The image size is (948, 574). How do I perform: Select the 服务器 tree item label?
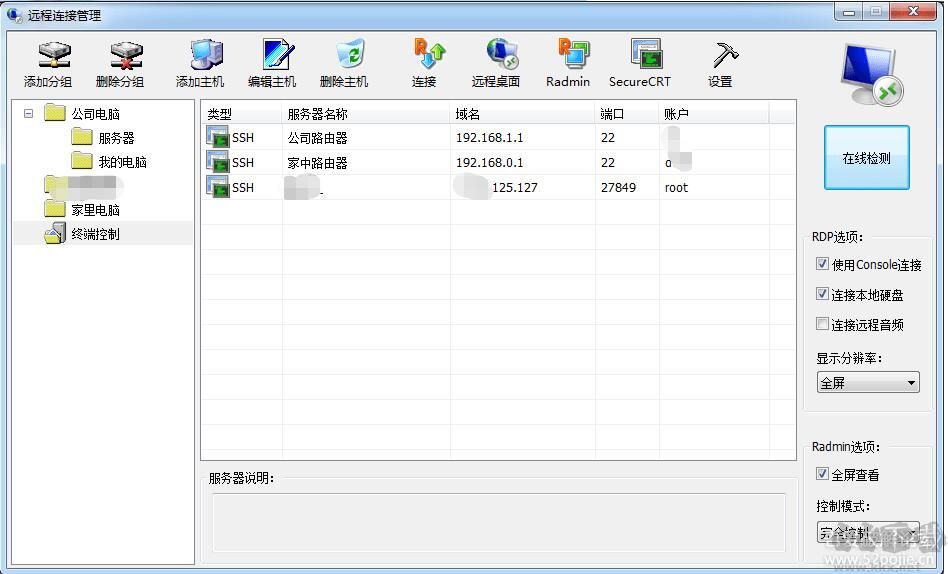pyautogui.click(x=117, y=138)
